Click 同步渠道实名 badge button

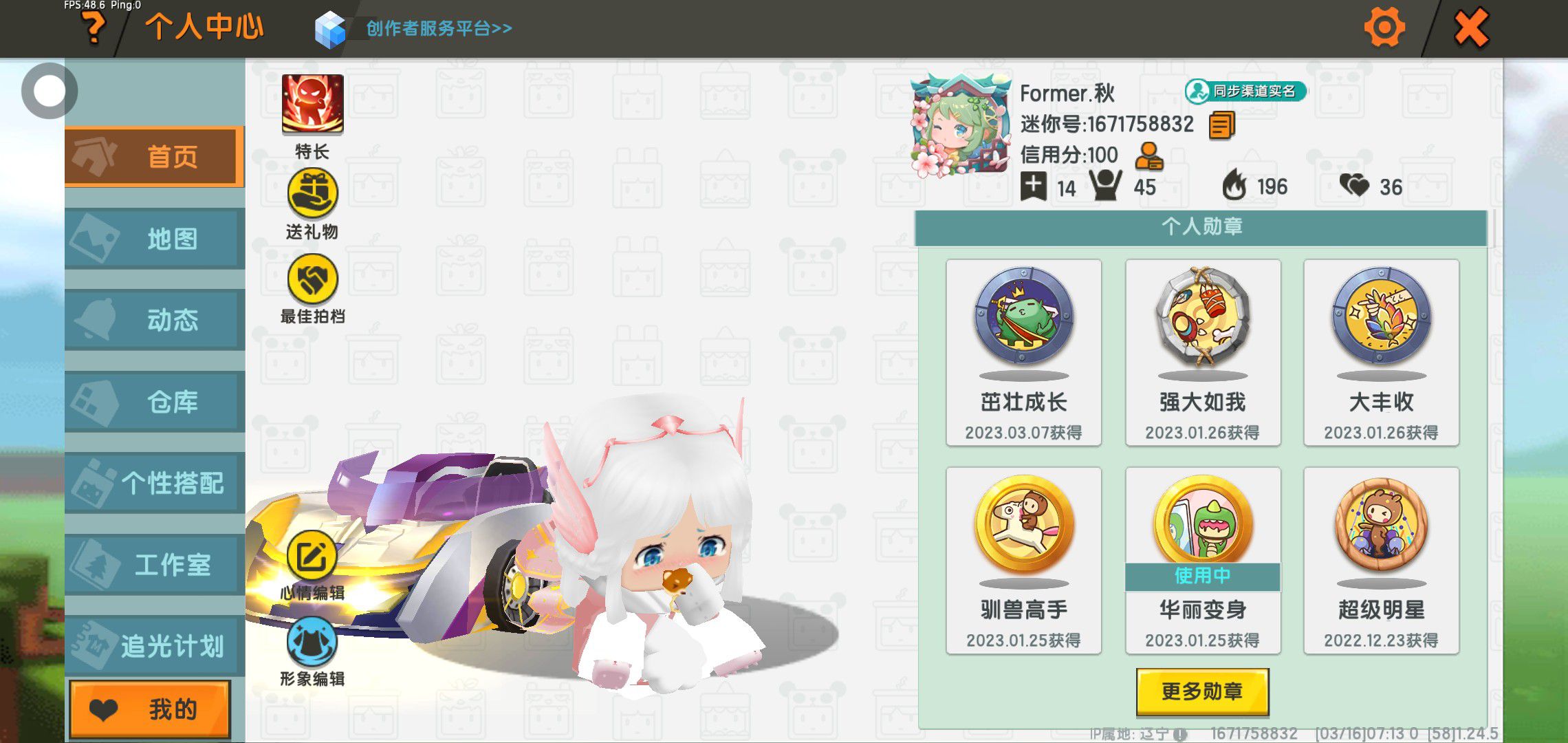tap(1245, 91)
